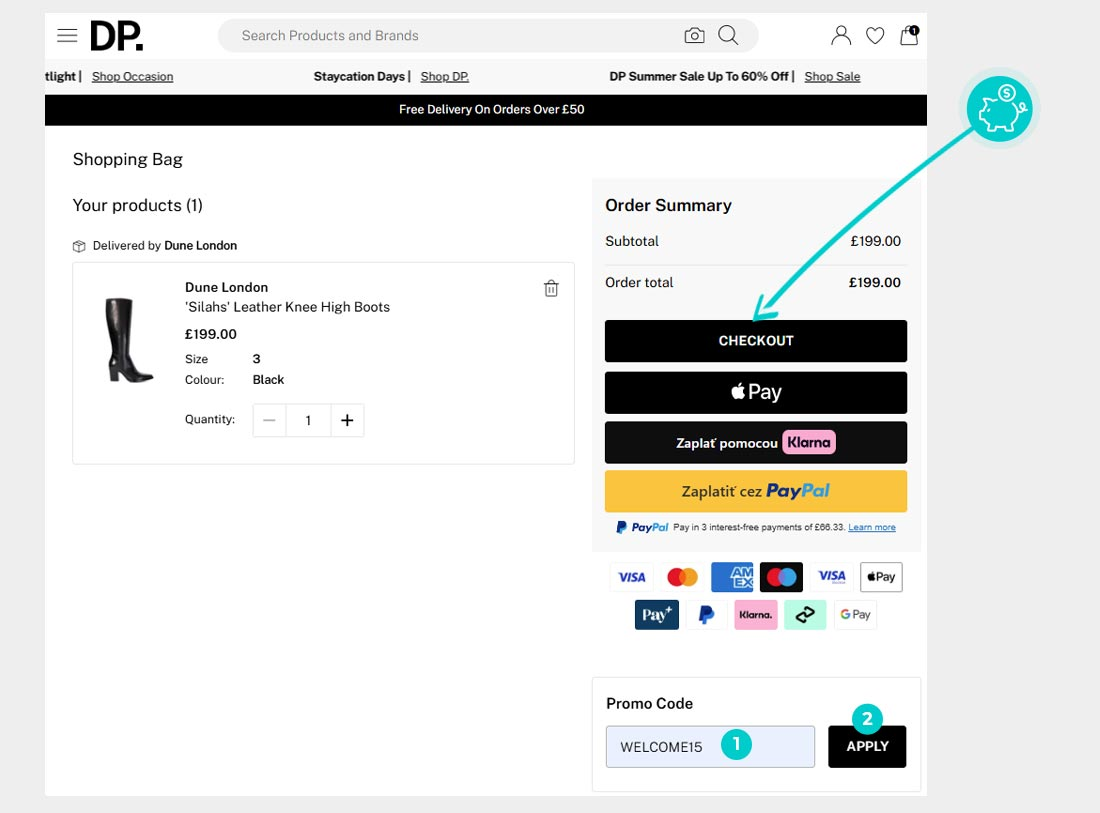Click the Staycation Days promo text
This screenshot has height=813, width=1100.
point(359,76)
